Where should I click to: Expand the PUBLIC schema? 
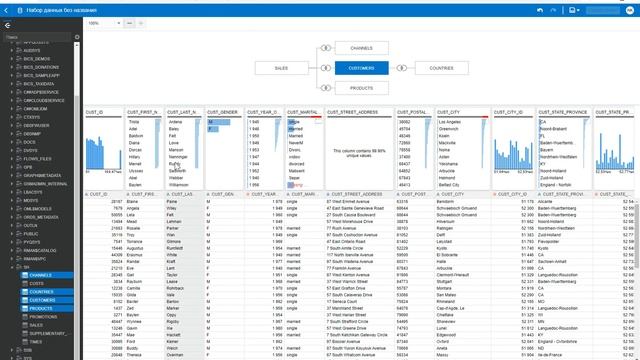pyautogui.click(x=11, y=234)
